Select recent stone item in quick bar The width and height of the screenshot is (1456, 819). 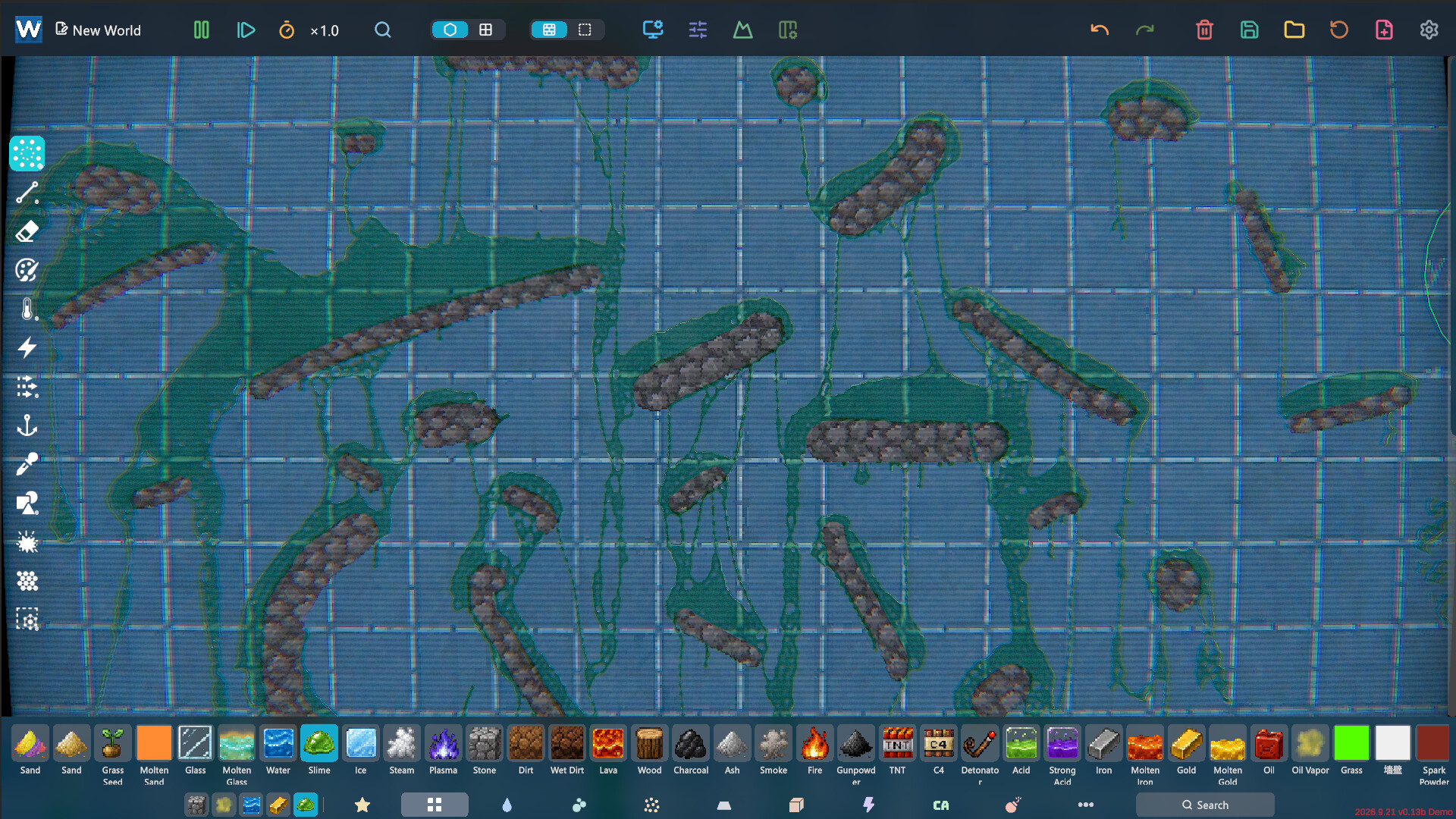pyautogui.click(x=196, y=805)
